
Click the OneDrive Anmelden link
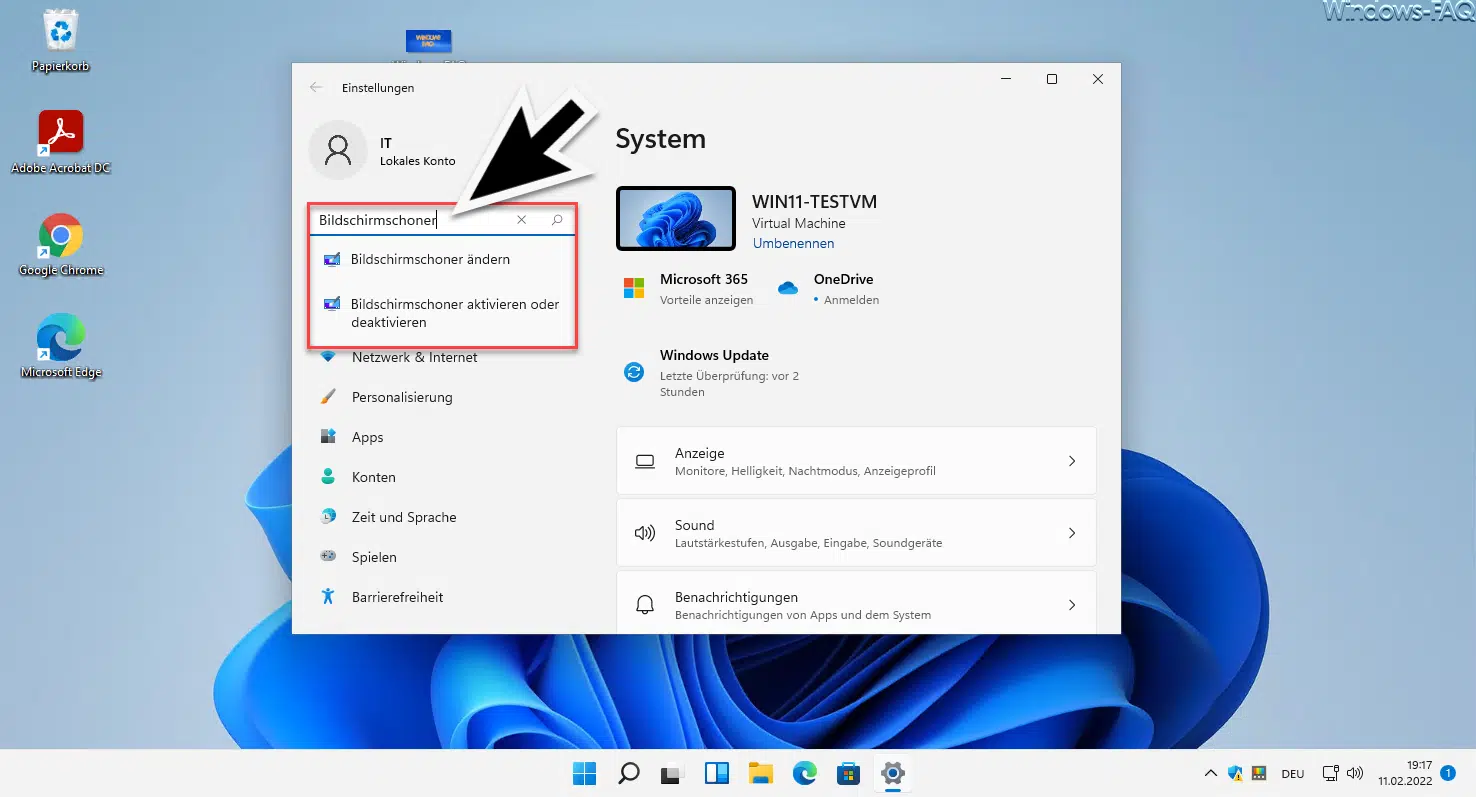click(851, 300)
